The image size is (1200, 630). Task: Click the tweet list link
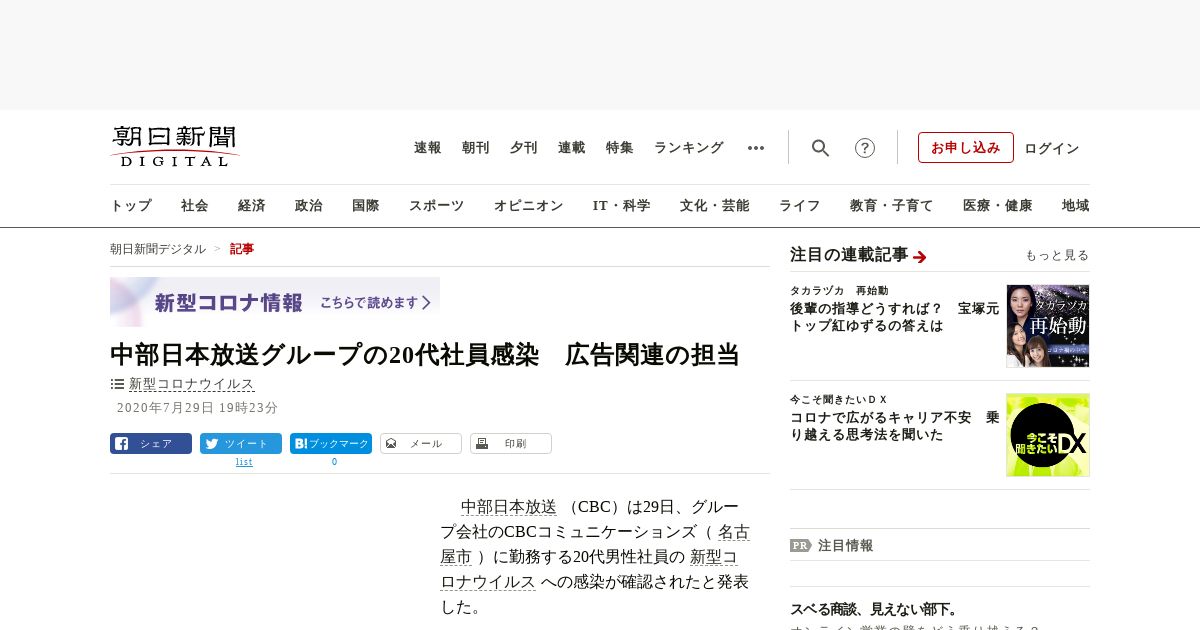click(x=244, y=462)
